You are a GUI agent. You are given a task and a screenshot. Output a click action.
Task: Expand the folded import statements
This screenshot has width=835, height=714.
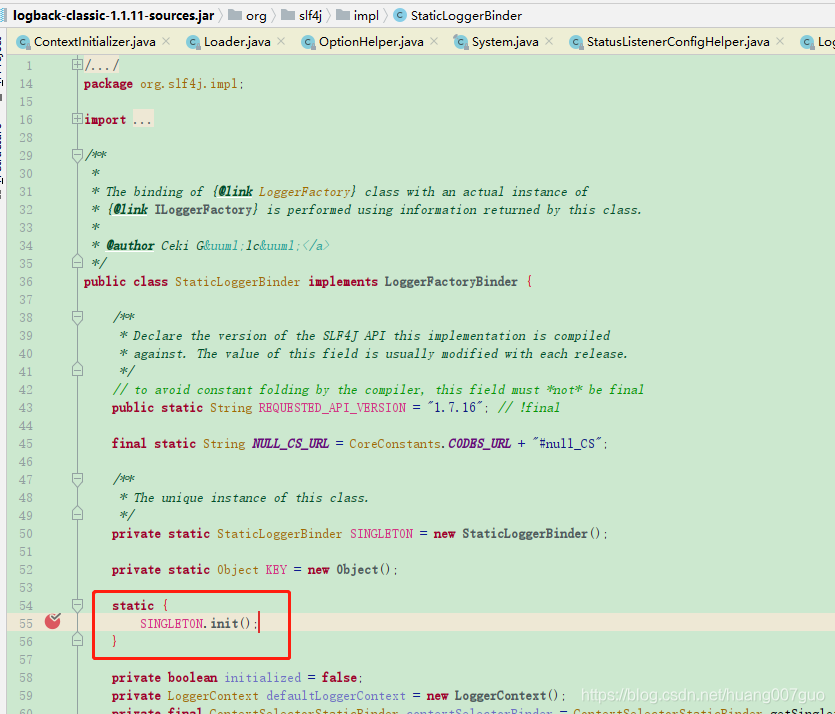coord(77,119)
